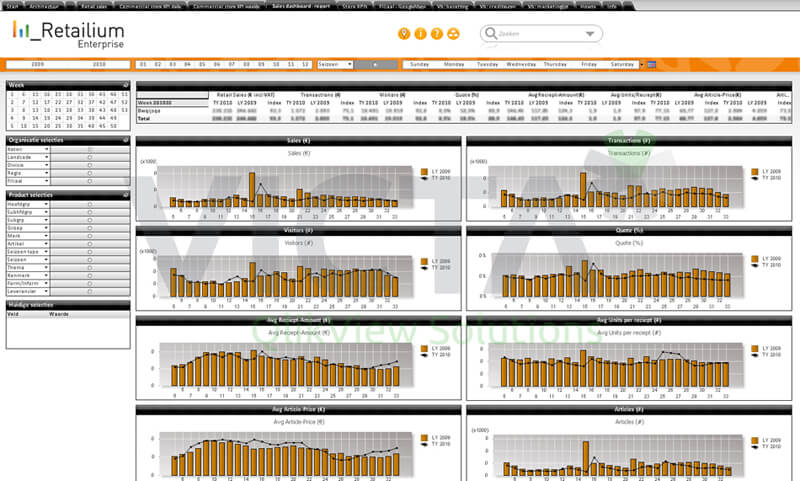This screenshot has height=481, width=800.
Task: Expand the Artikel dropdown arrow
Action: pos(46,244)
